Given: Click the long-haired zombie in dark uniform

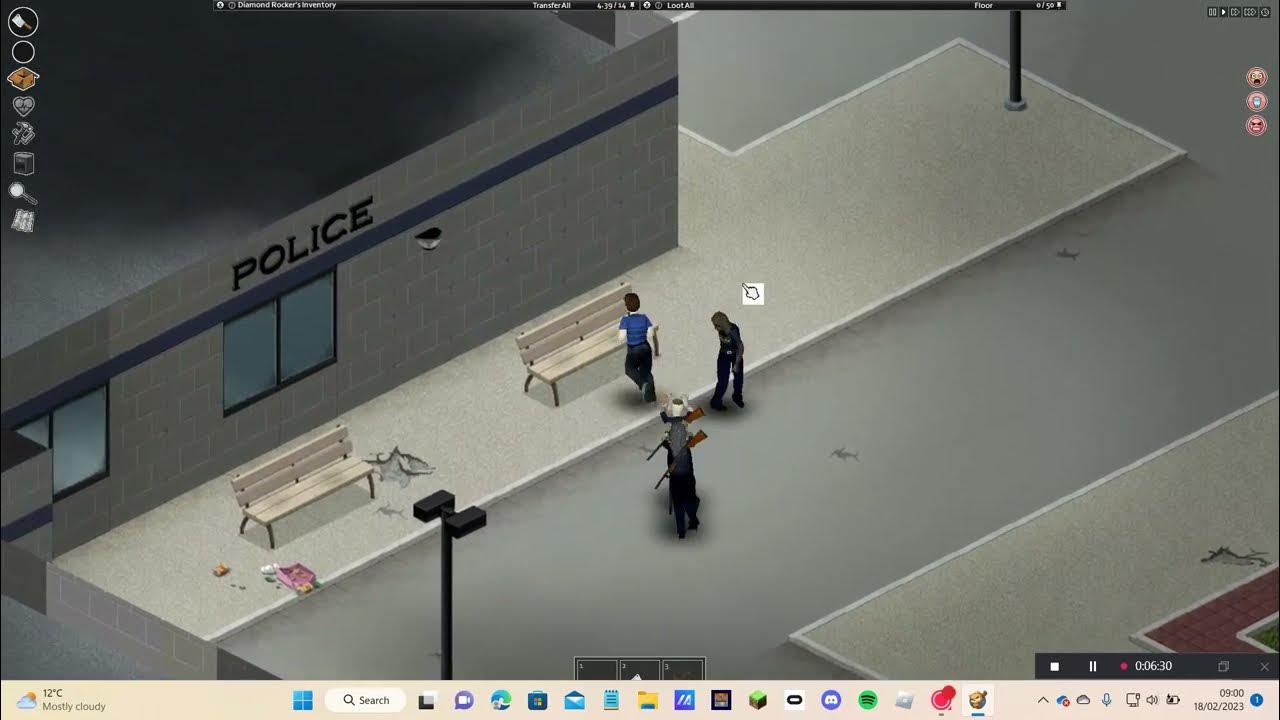Looking at the screenshot, I should [727, 360].
